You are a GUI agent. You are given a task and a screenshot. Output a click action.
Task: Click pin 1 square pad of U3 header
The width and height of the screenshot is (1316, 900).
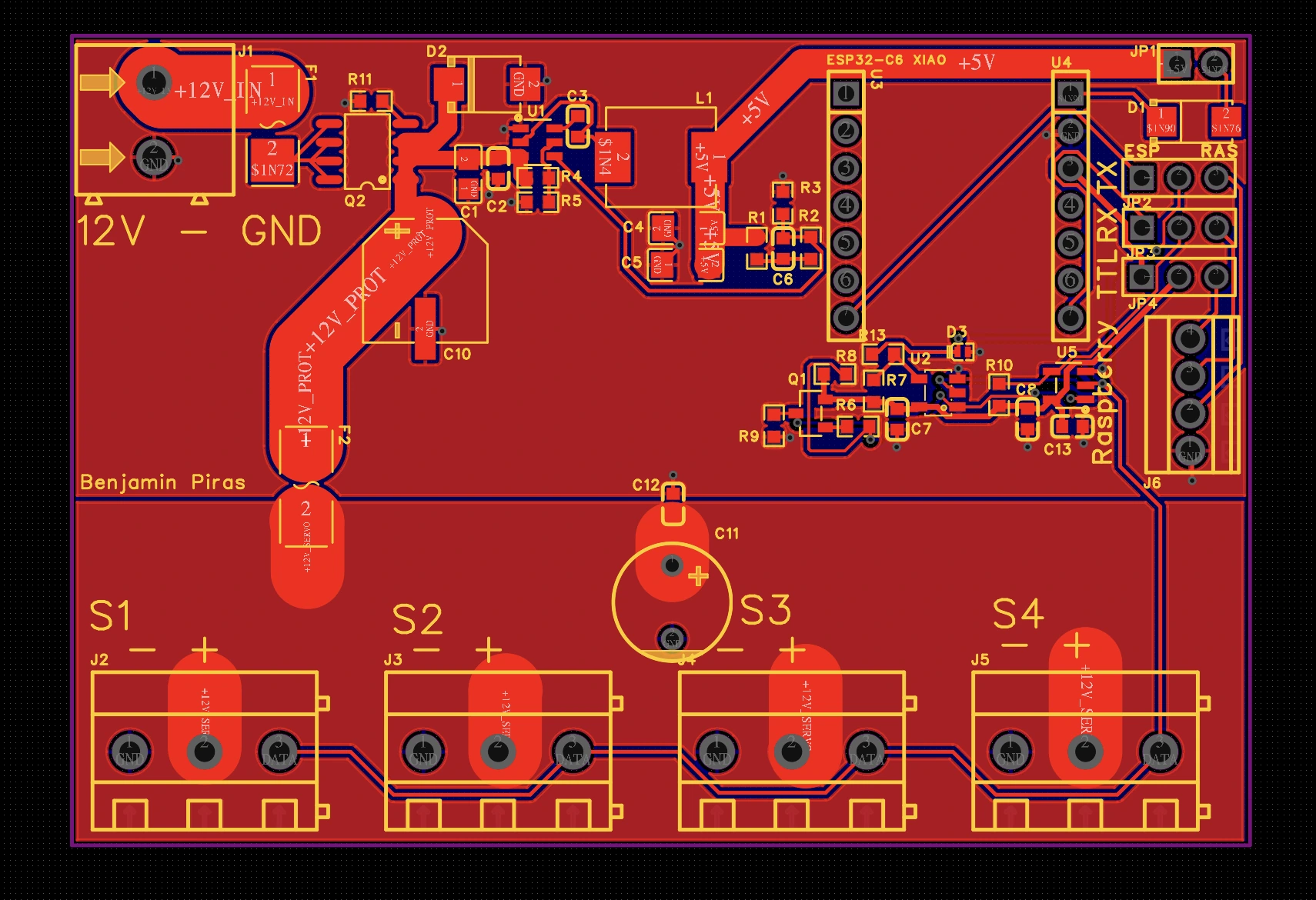(846, 93)
